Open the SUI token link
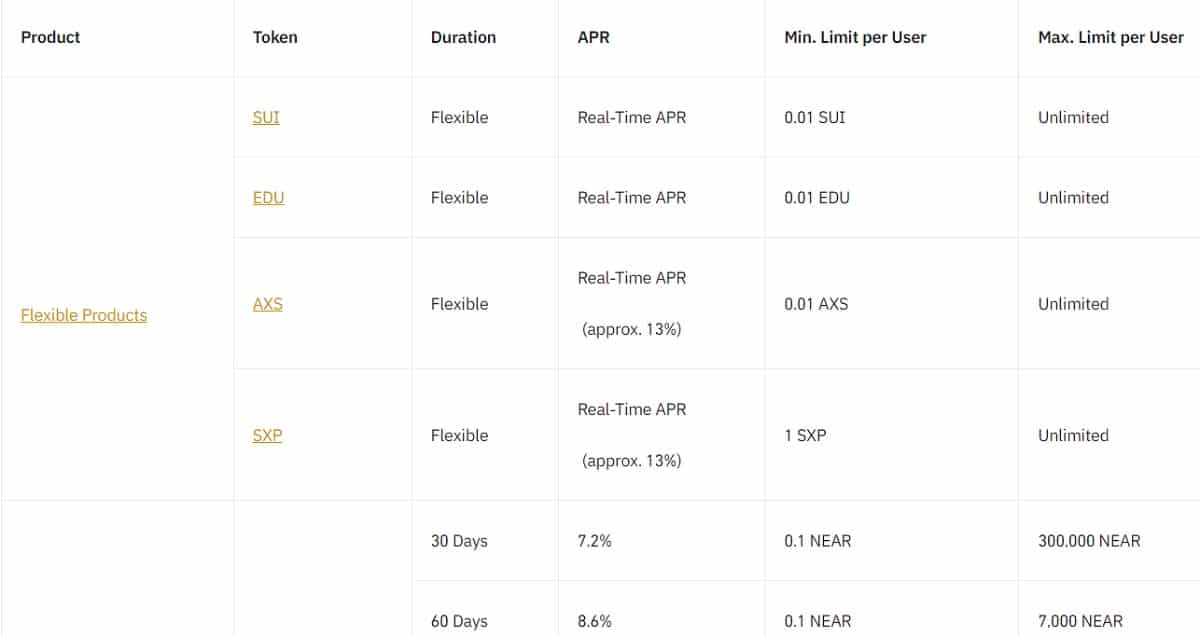 click(266, 117)
